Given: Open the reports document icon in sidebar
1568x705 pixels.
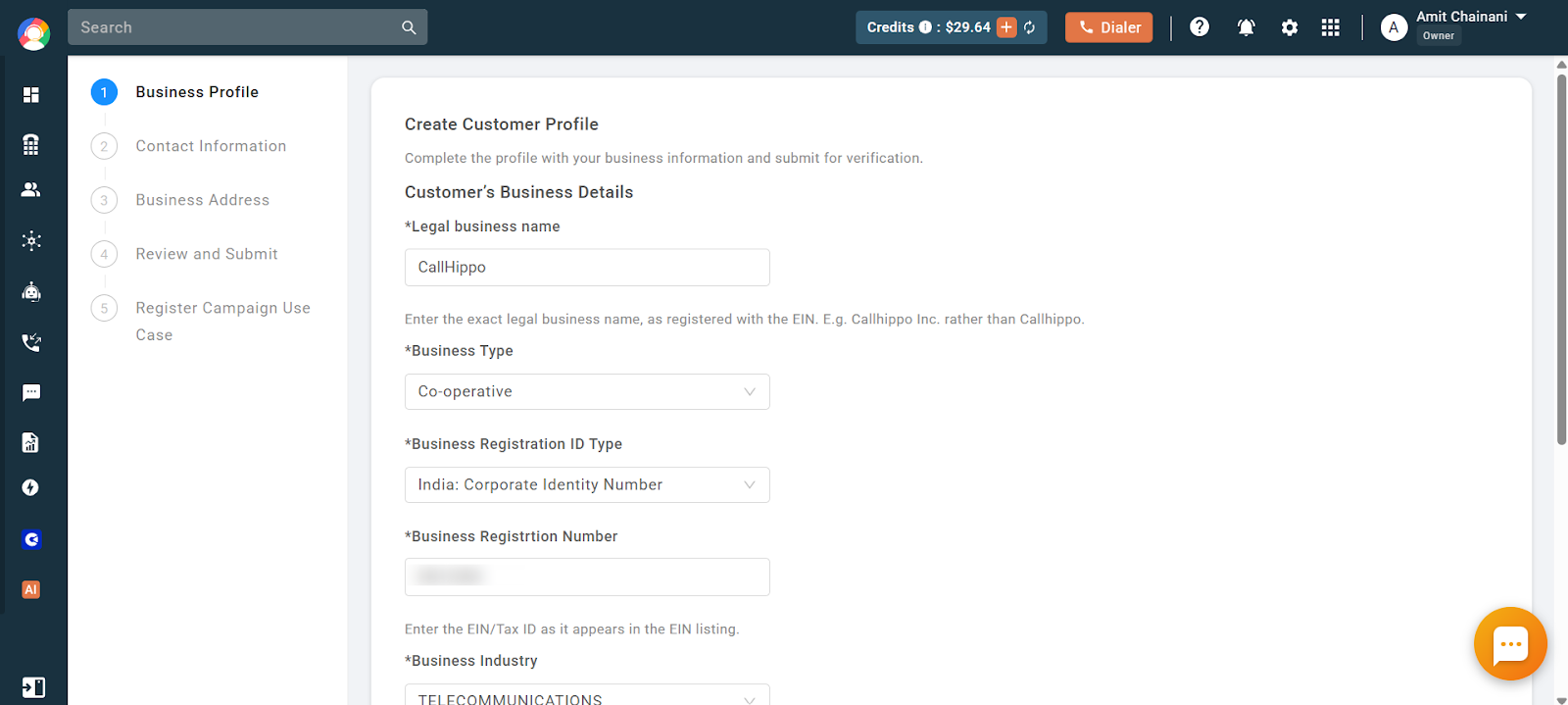Looking at the screenshot, I should point(31,442).
